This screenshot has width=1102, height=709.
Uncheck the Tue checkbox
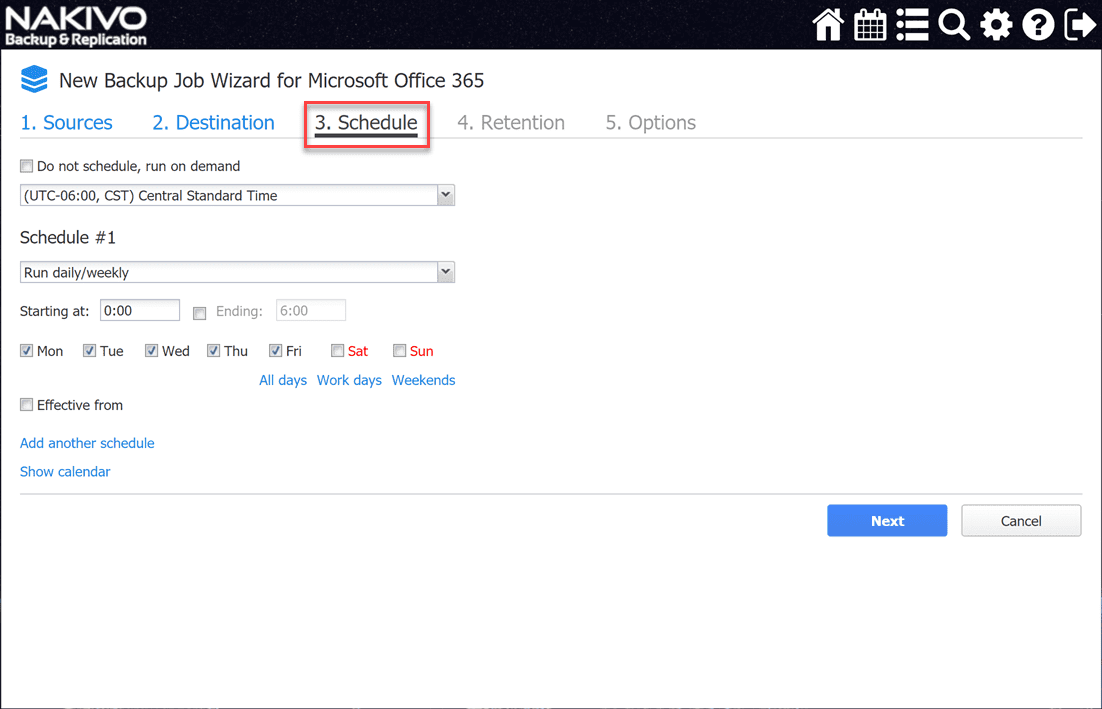pos(89,351)
